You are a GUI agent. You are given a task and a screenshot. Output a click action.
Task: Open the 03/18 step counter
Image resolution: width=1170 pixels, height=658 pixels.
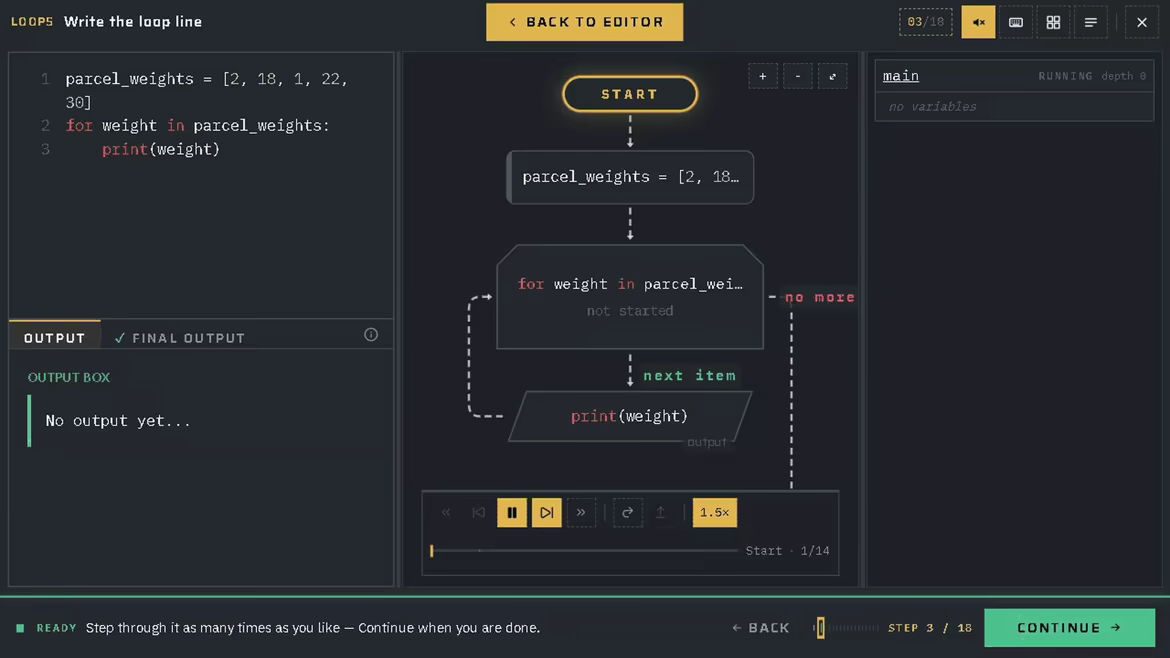925,22
